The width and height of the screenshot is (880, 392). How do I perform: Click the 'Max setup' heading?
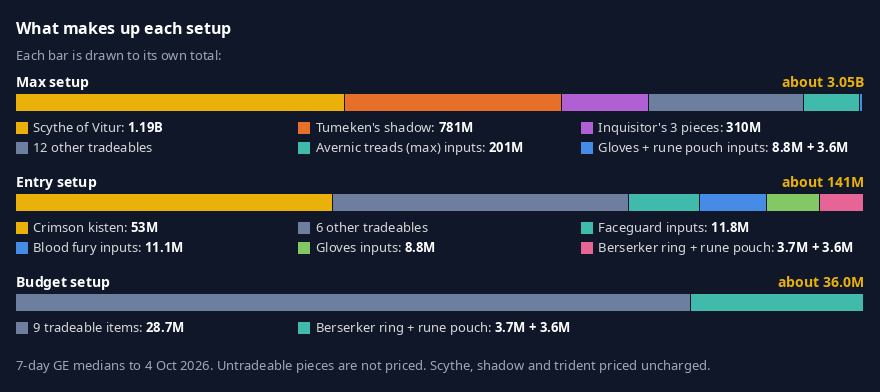pyautogui.click(x=52, y=83)
